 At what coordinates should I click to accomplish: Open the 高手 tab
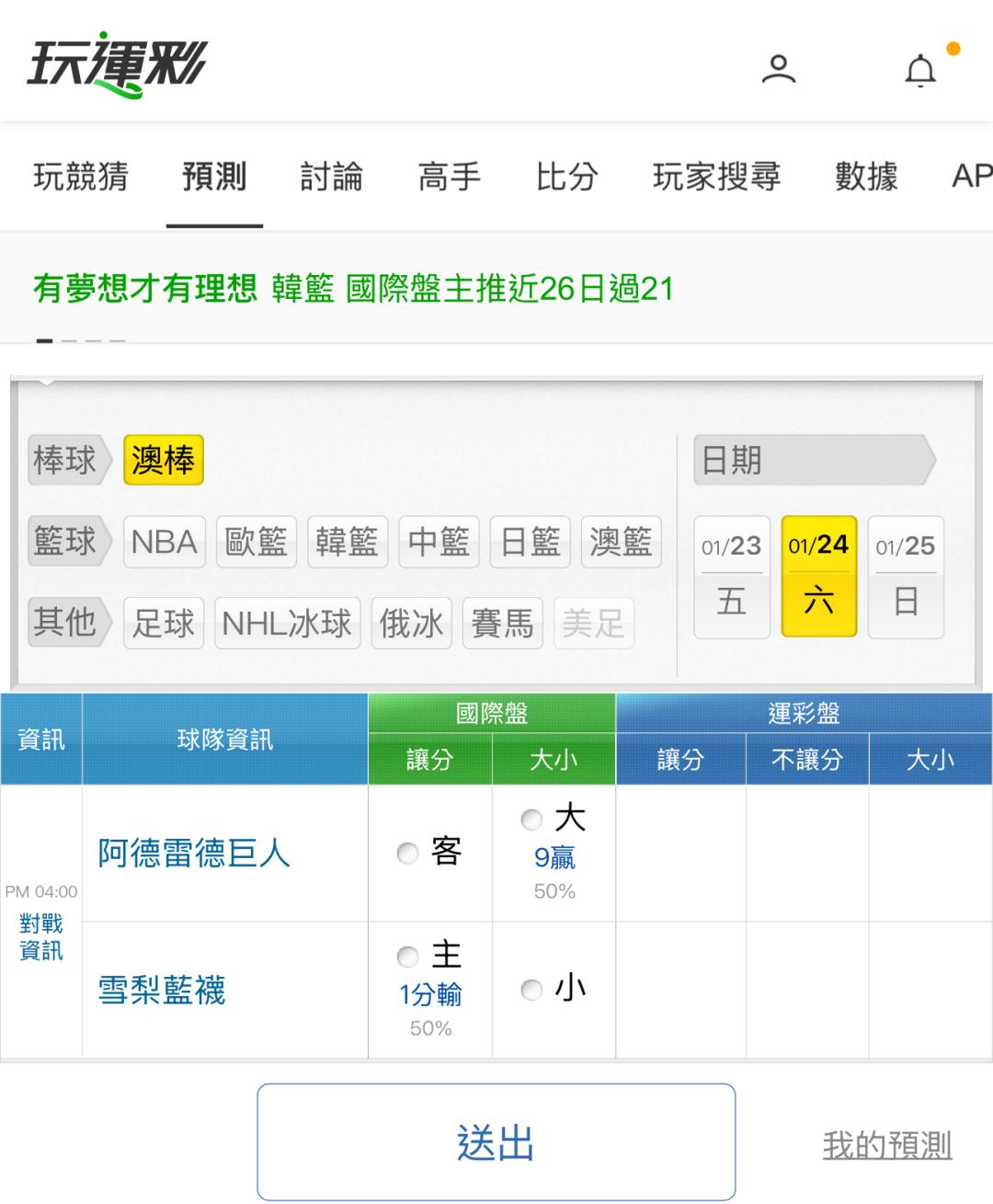449,176
